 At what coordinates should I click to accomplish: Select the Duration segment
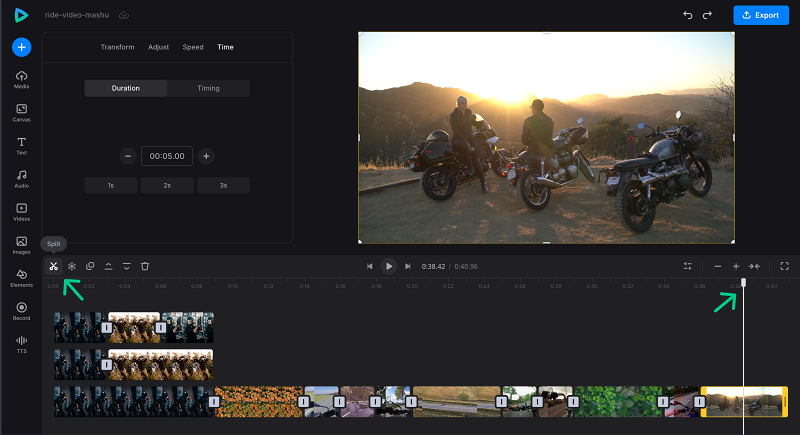click(x=126, y=88)
